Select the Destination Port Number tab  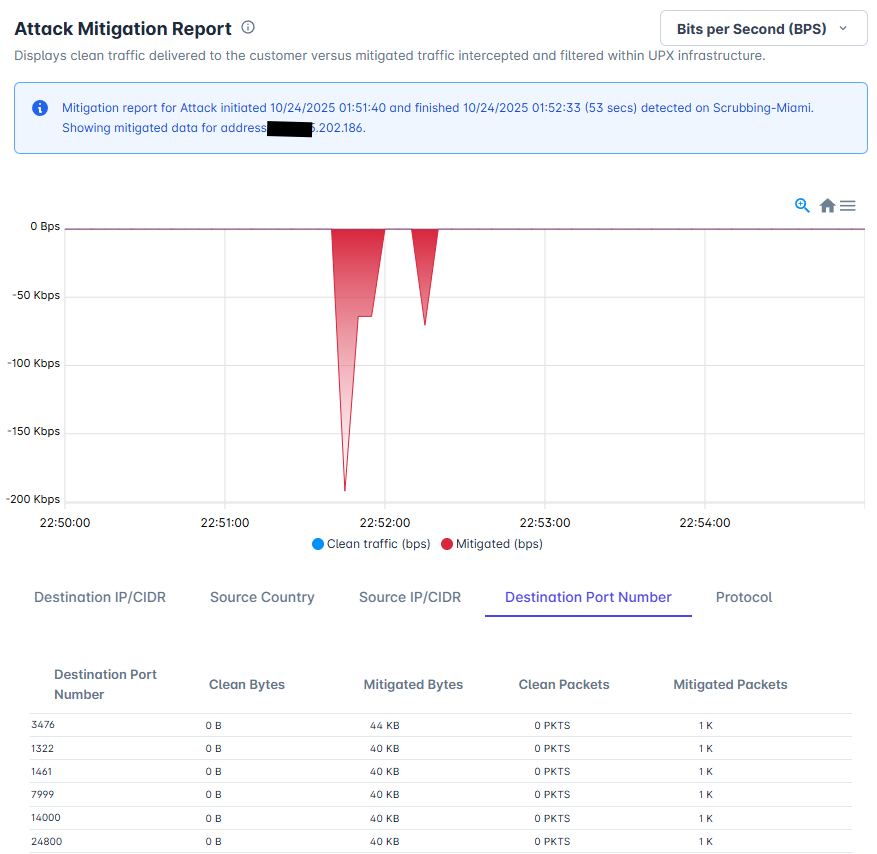coord(588,597)
